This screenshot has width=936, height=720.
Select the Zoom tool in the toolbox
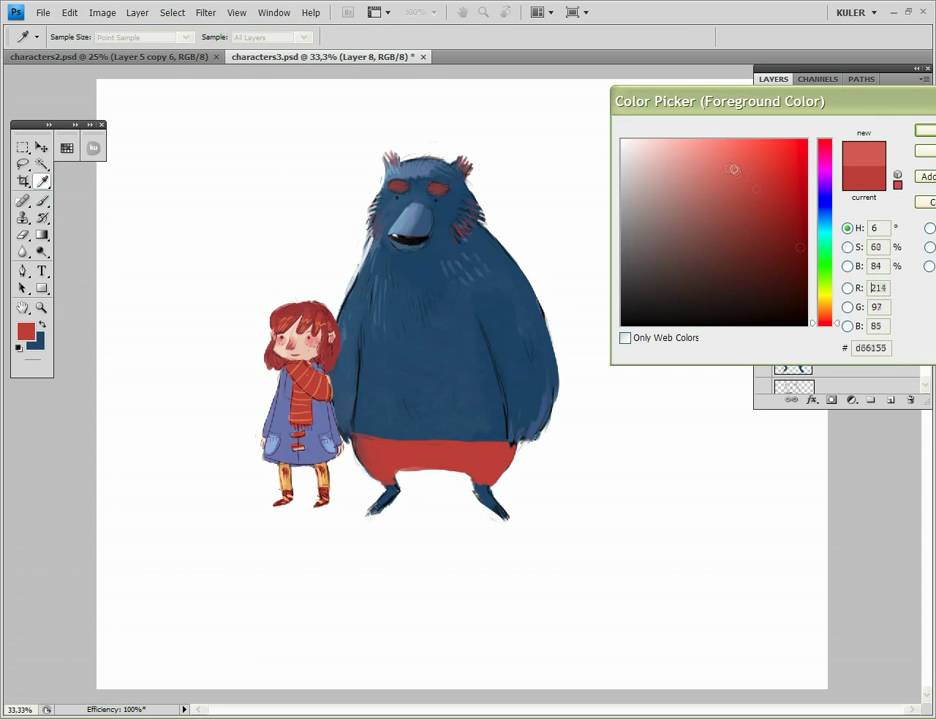(41, 307)
